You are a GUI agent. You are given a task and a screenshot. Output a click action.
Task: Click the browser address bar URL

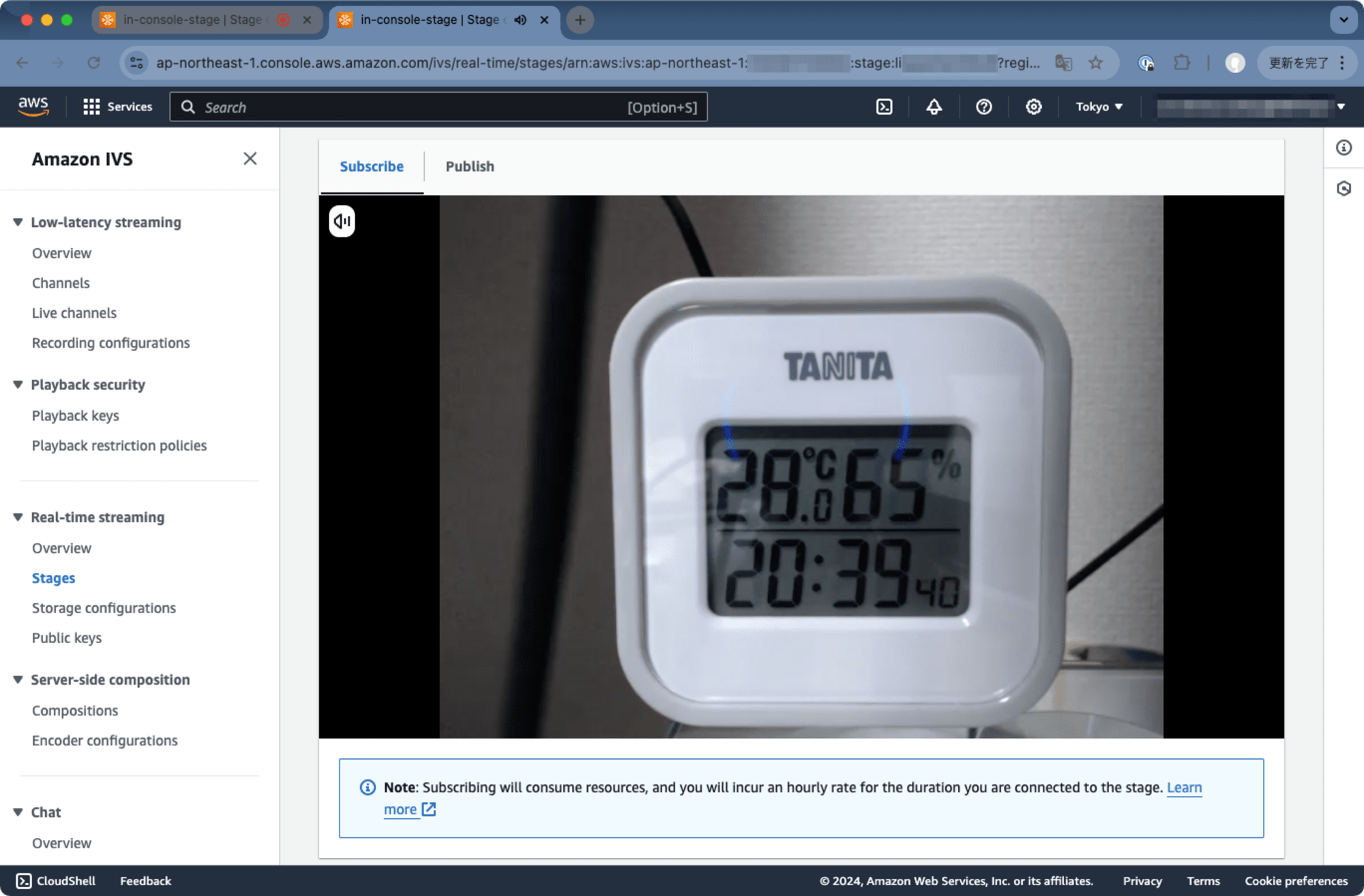point(597,63)
